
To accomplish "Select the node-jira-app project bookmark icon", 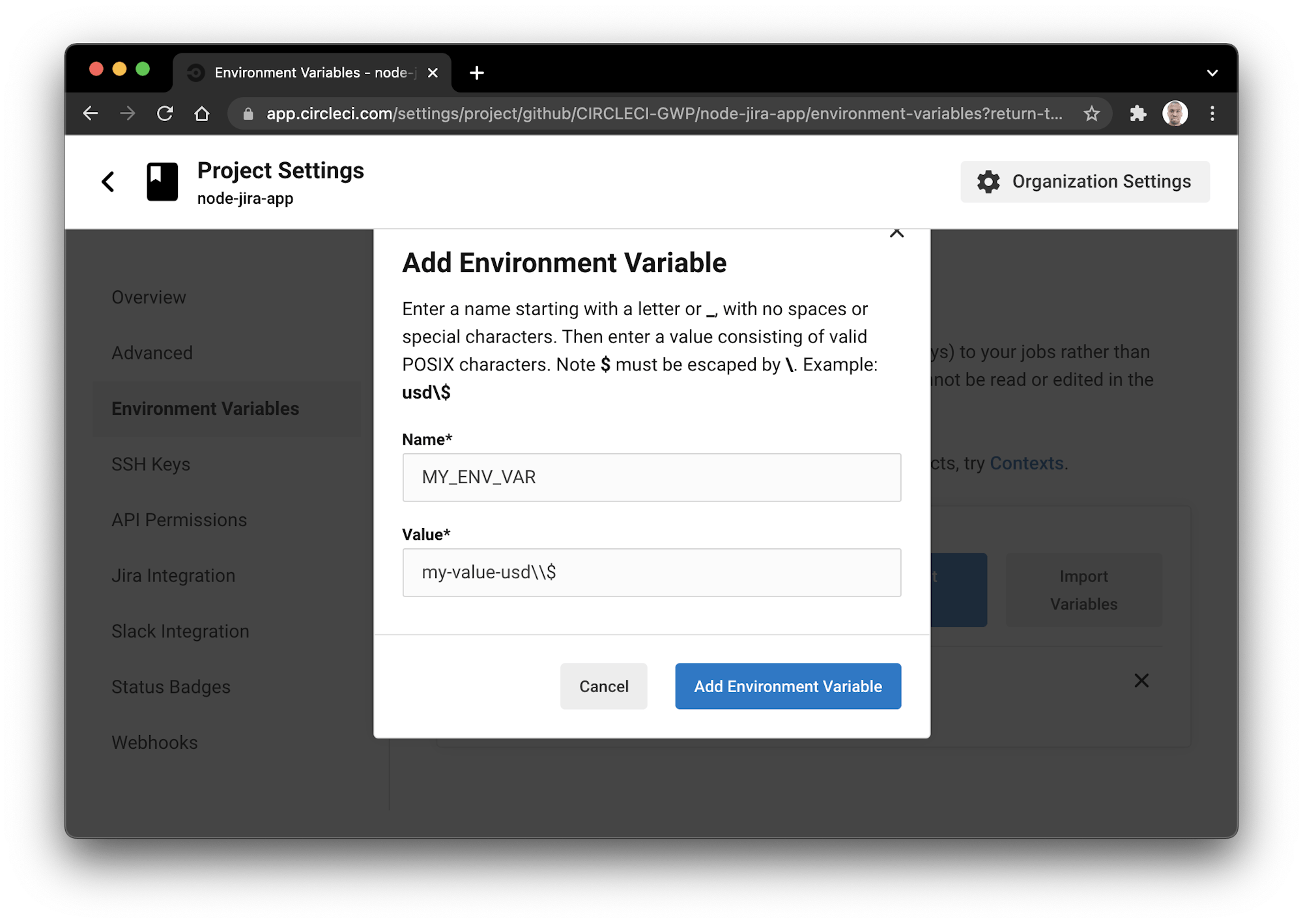I will pos(162,182).
